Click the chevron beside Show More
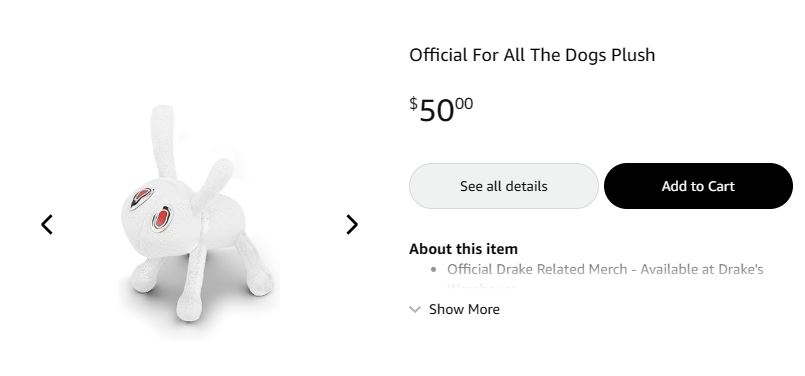 (415, 309)
